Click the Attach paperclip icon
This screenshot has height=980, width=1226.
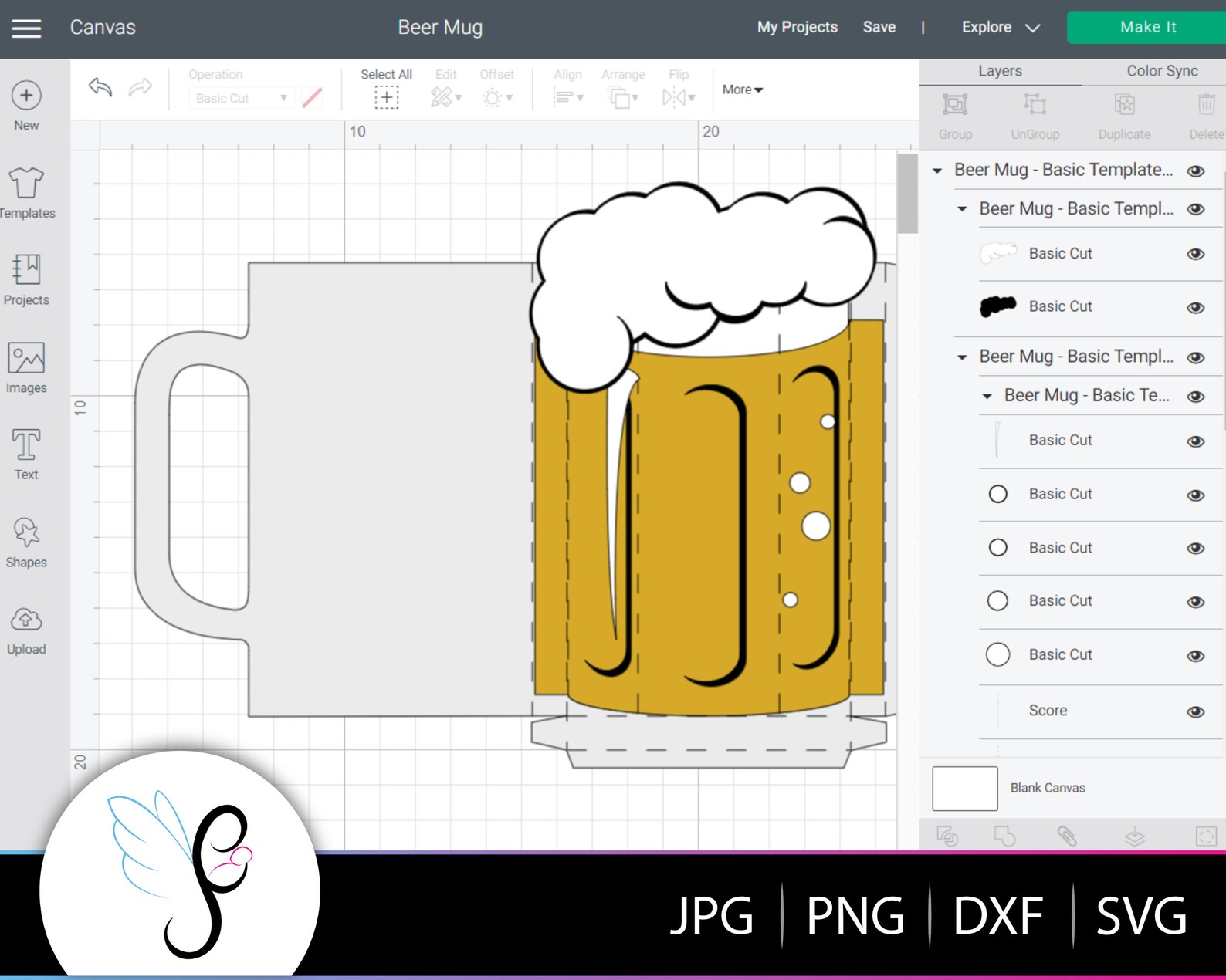(x=1066, y=836)
